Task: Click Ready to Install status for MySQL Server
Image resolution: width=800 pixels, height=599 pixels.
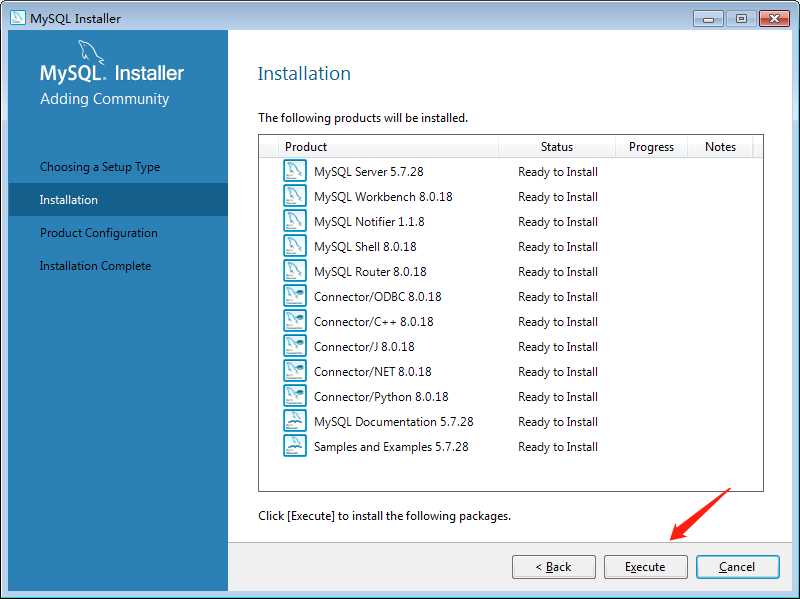Action: pos(558,171)
